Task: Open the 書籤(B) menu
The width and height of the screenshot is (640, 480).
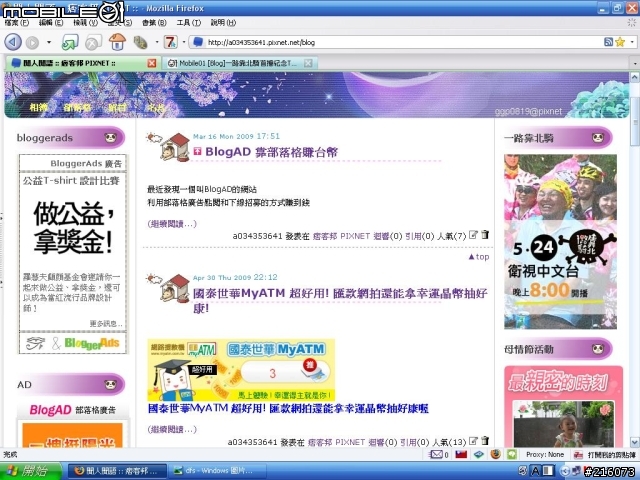Action: [154, 23]
